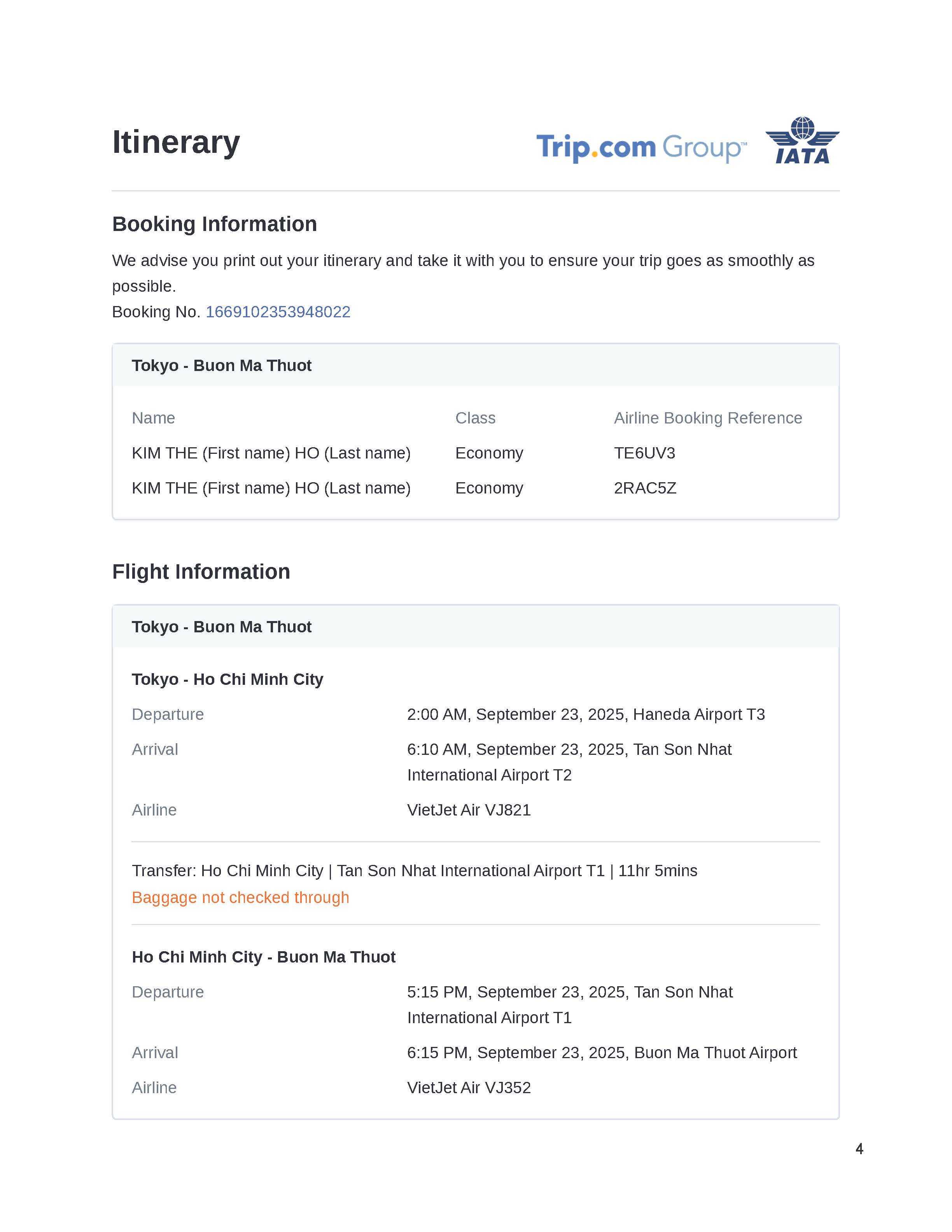Click the Trip.com Group logo
The width and height of the screenshot is (952, 1232).
click(x=640, y=147)
